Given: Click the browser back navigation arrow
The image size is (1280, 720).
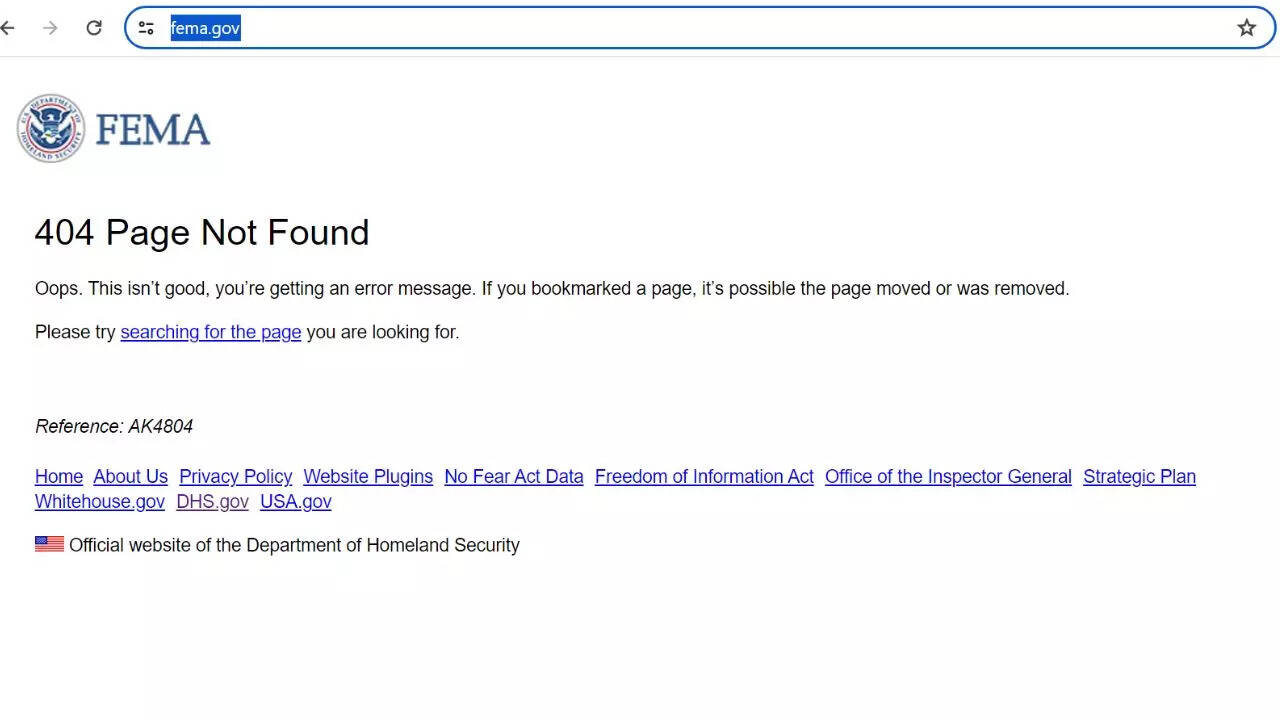Looking at the screenshot, I should [8, 28].
